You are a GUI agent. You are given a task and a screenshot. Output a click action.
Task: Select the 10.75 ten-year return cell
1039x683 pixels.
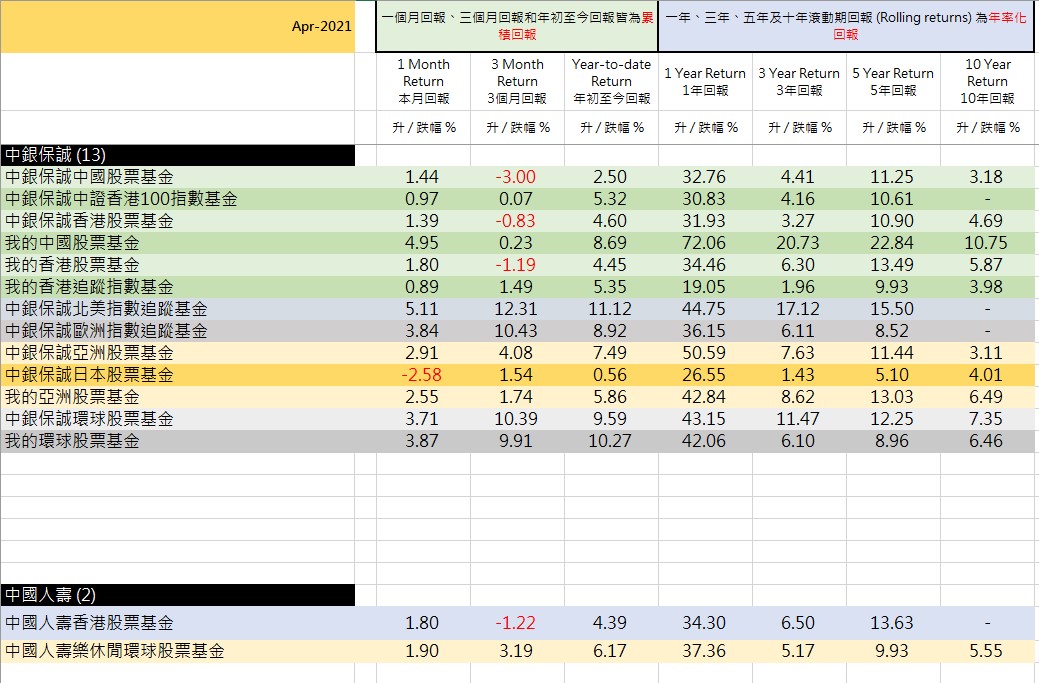pyautogui.click(x=986, y=242)
